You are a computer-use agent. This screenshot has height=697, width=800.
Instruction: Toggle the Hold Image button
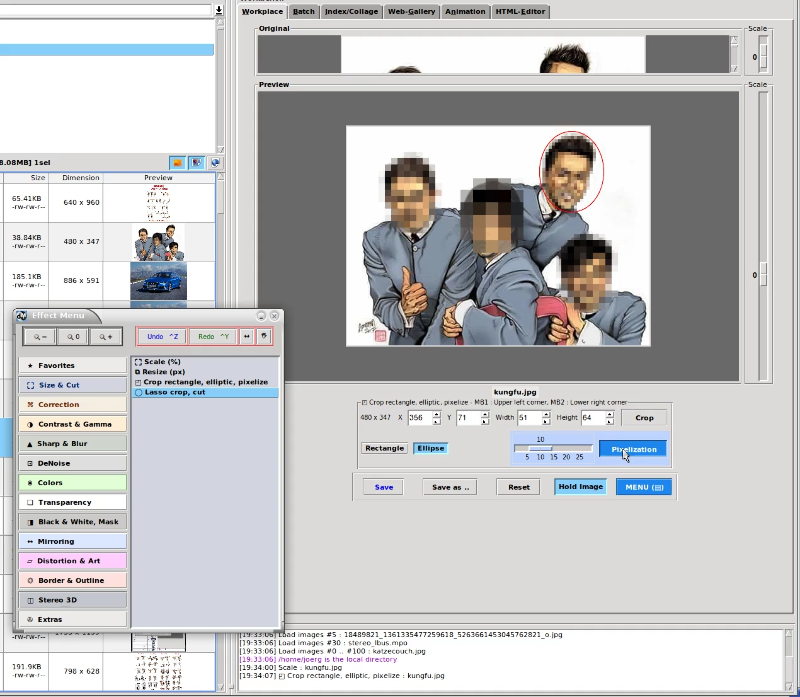pyautogui.click(x=581, y=487)
